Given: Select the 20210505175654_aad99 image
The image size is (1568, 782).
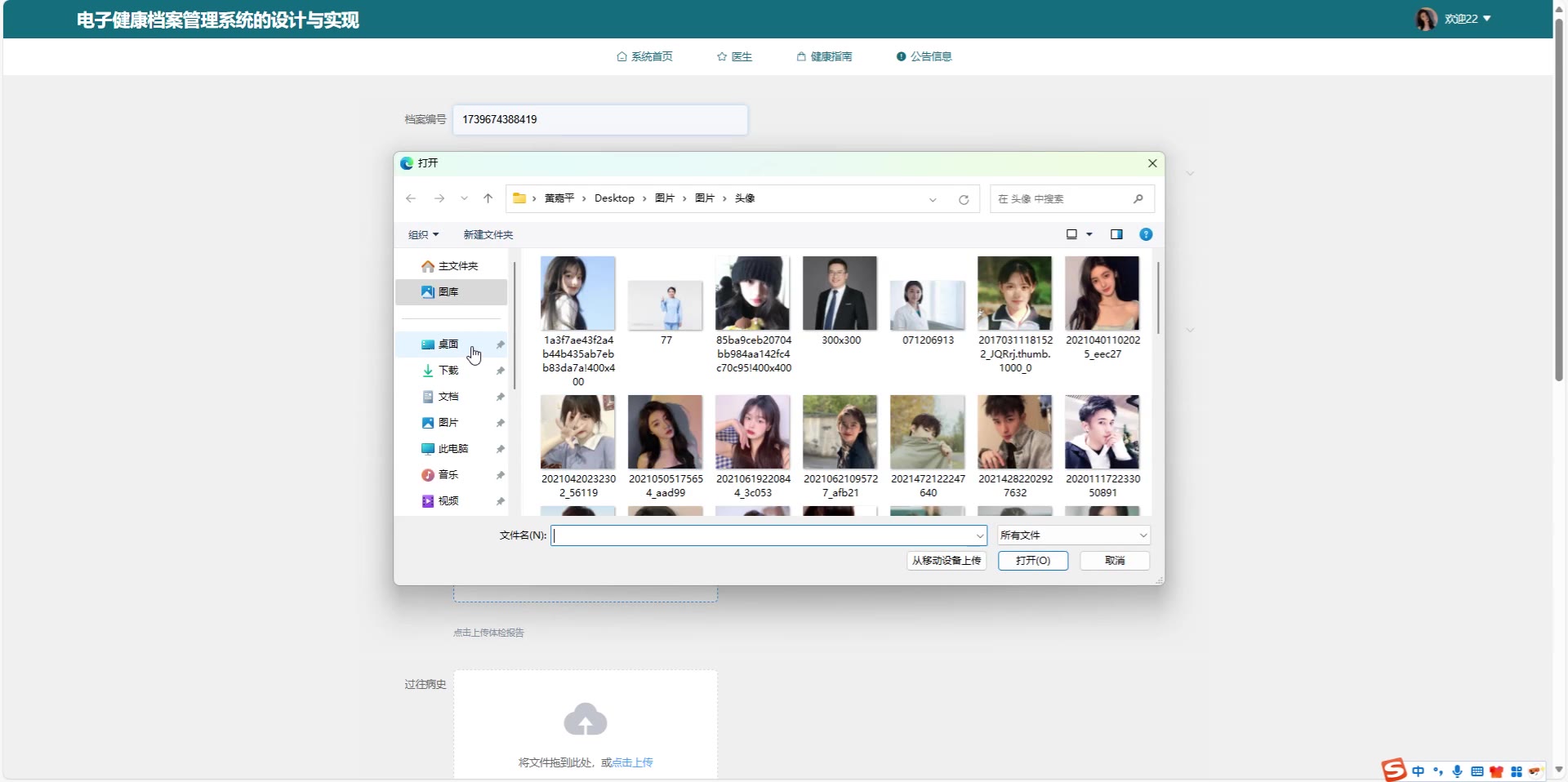Looking at the screenshot, I should click(x=666, y=447).
